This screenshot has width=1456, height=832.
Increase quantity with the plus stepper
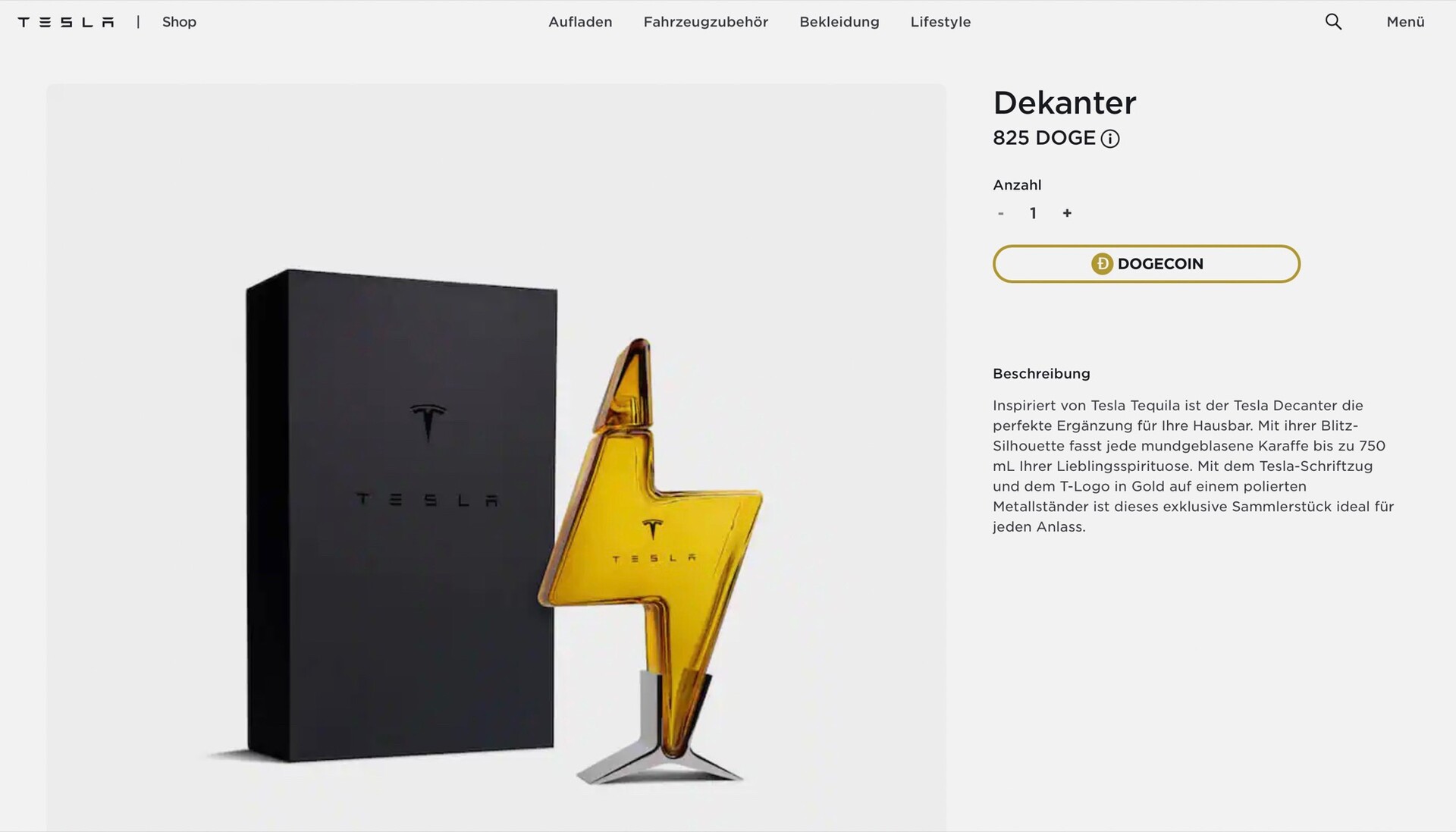pyautogui.click(x=1067, y=213)
